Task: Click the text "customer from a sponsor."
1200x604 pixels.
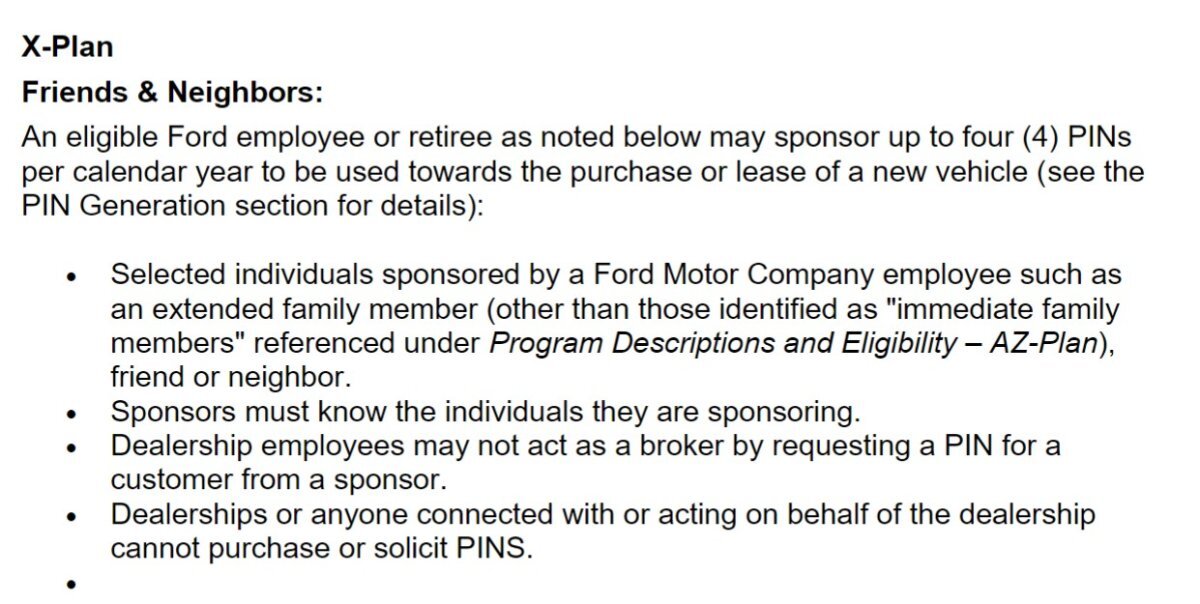Action: pos(277,479)
